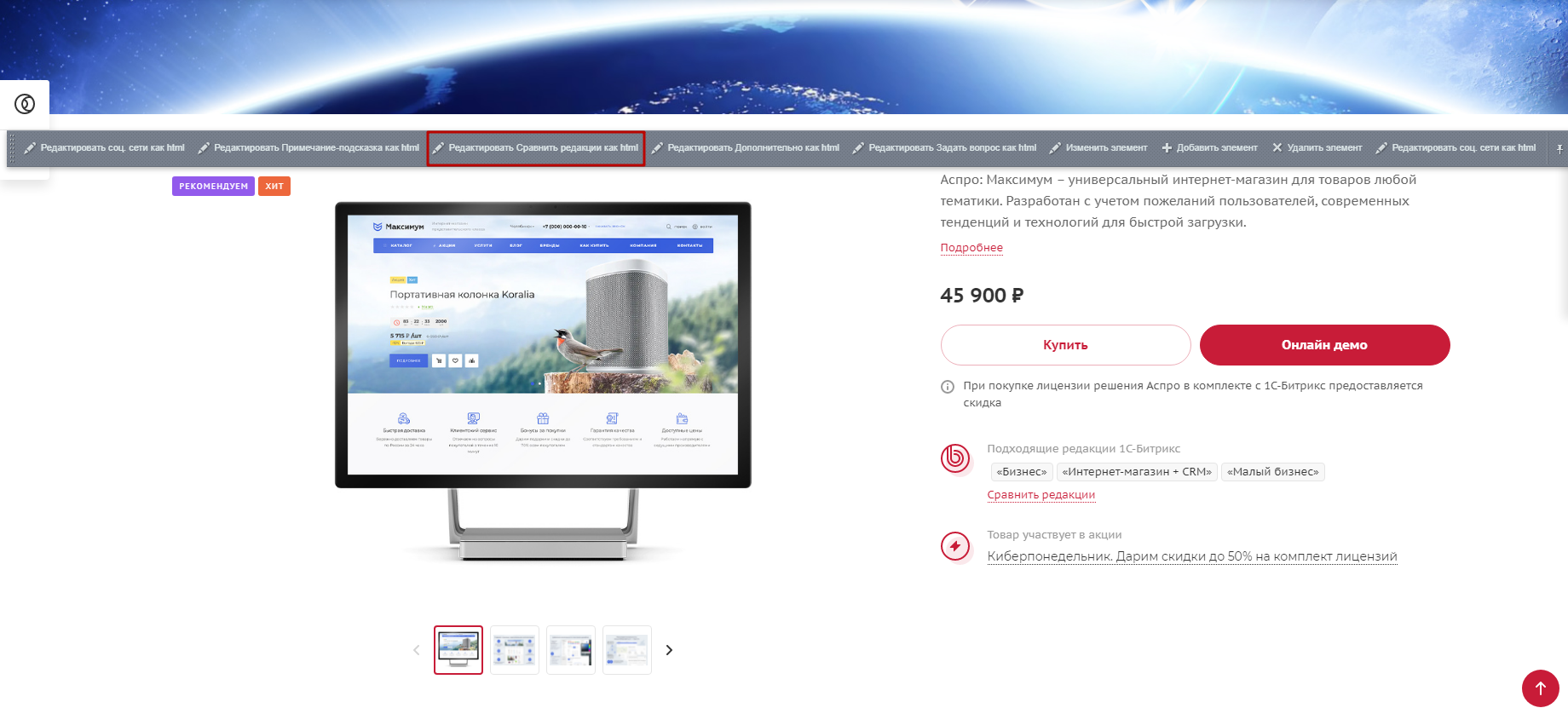1568x708 pixels.
Task: Open the floating theme switcher icon
Action: click(x=25, y=104)
